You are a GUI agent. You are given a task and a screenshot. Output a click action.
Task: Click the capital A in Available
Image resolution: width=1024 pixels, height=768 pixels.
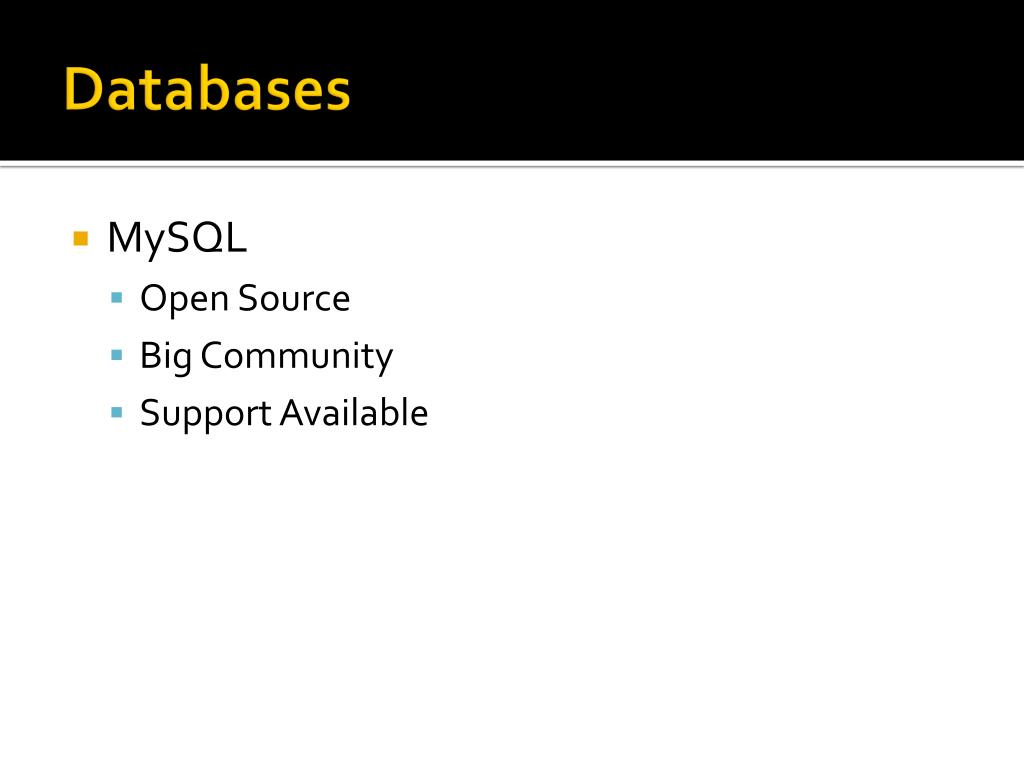click(290, 413)
